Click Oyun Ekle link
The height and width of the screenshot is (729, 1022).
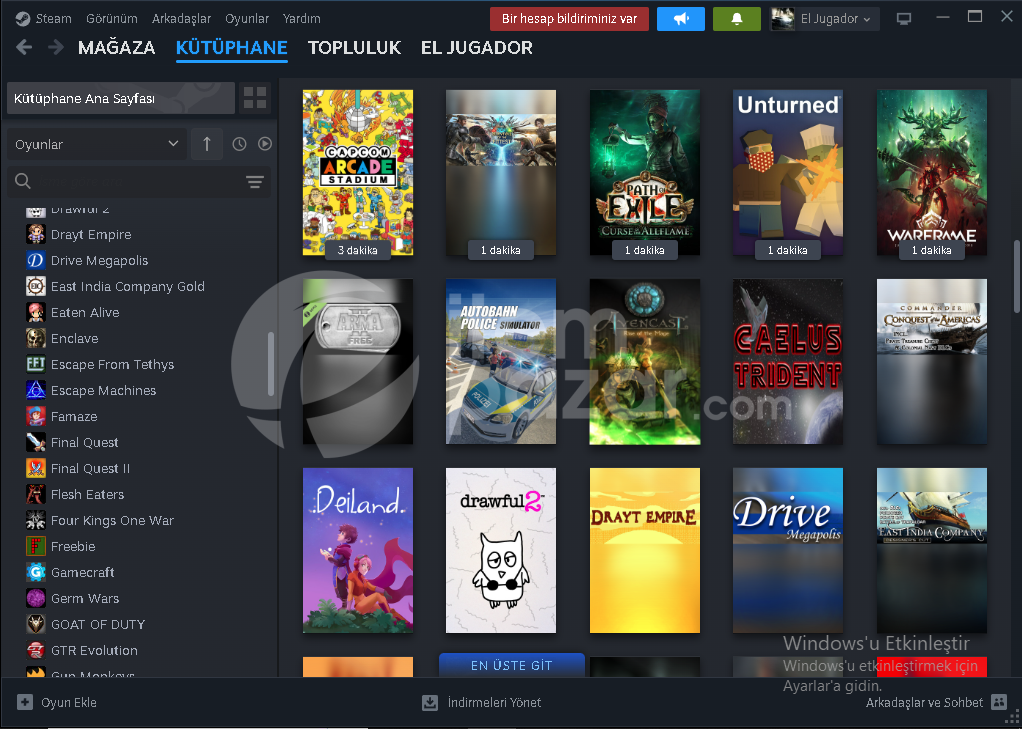tap(68, 702)
